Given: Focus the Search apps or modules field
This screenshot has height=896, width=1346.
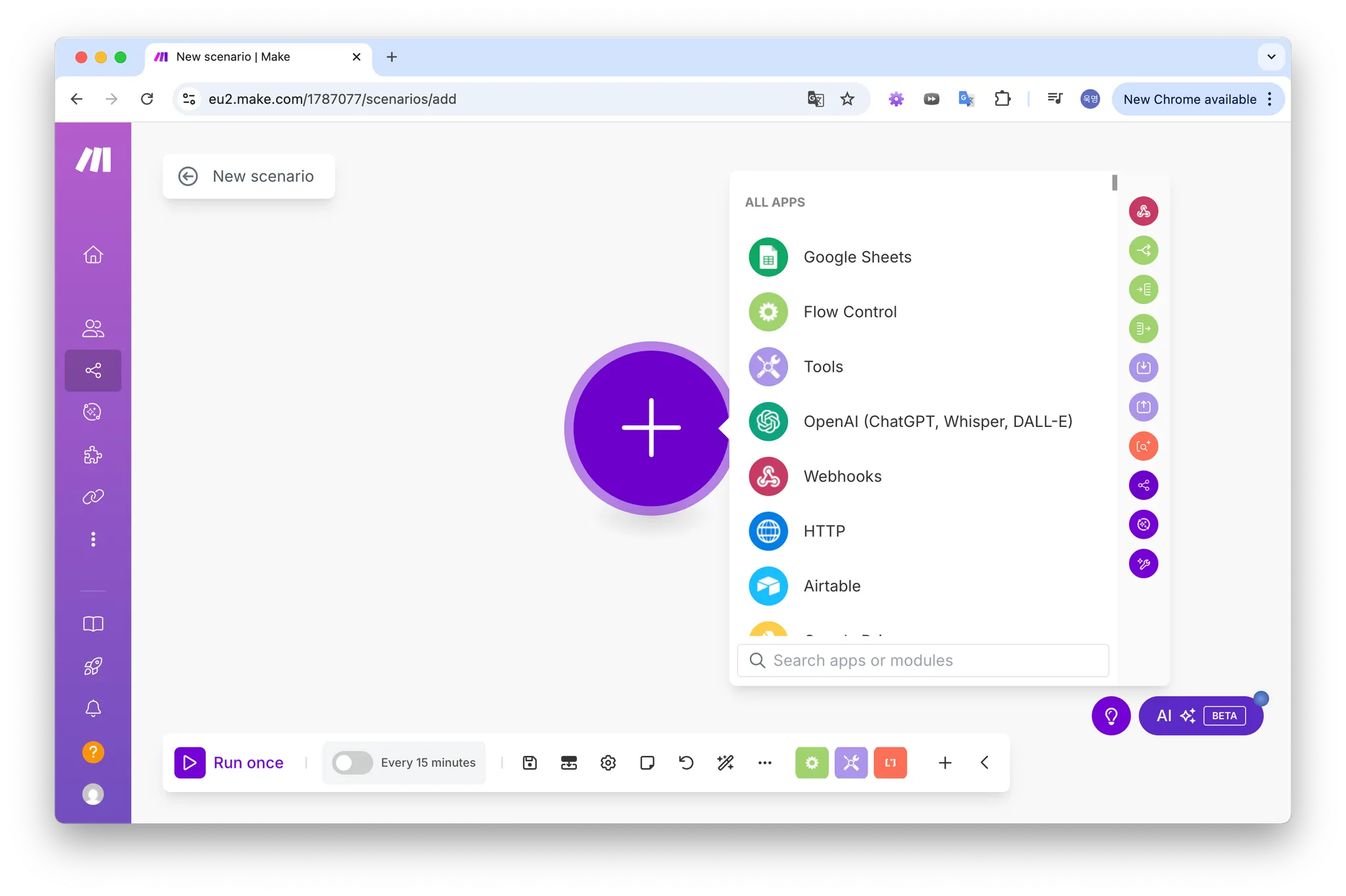Looking at the screenshot, I should pyautogui.click(x=923, y=660).
